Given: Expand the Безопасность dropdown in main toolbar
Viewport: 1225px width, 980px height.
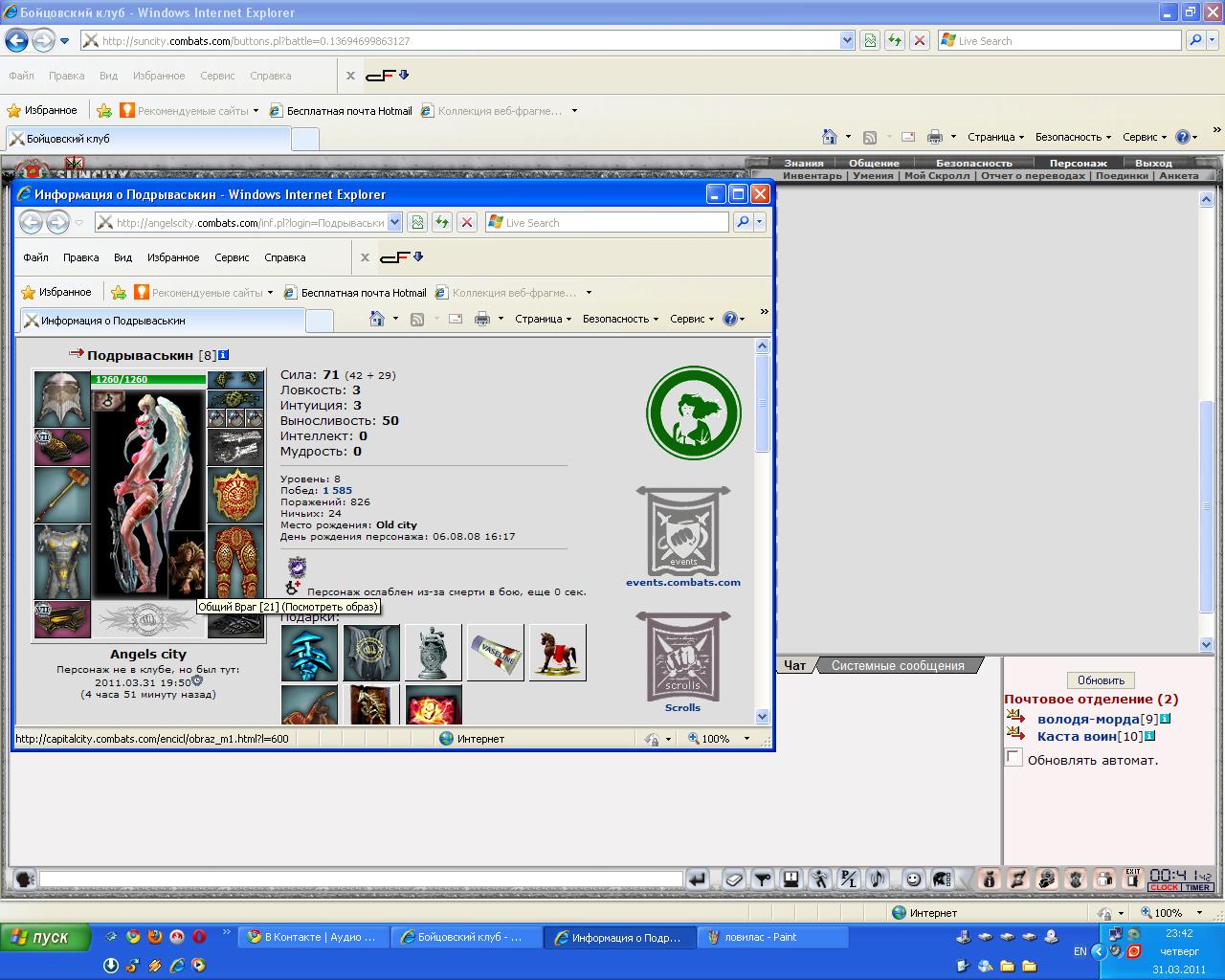Looking at the screenshot, I should pos(1073,137).
